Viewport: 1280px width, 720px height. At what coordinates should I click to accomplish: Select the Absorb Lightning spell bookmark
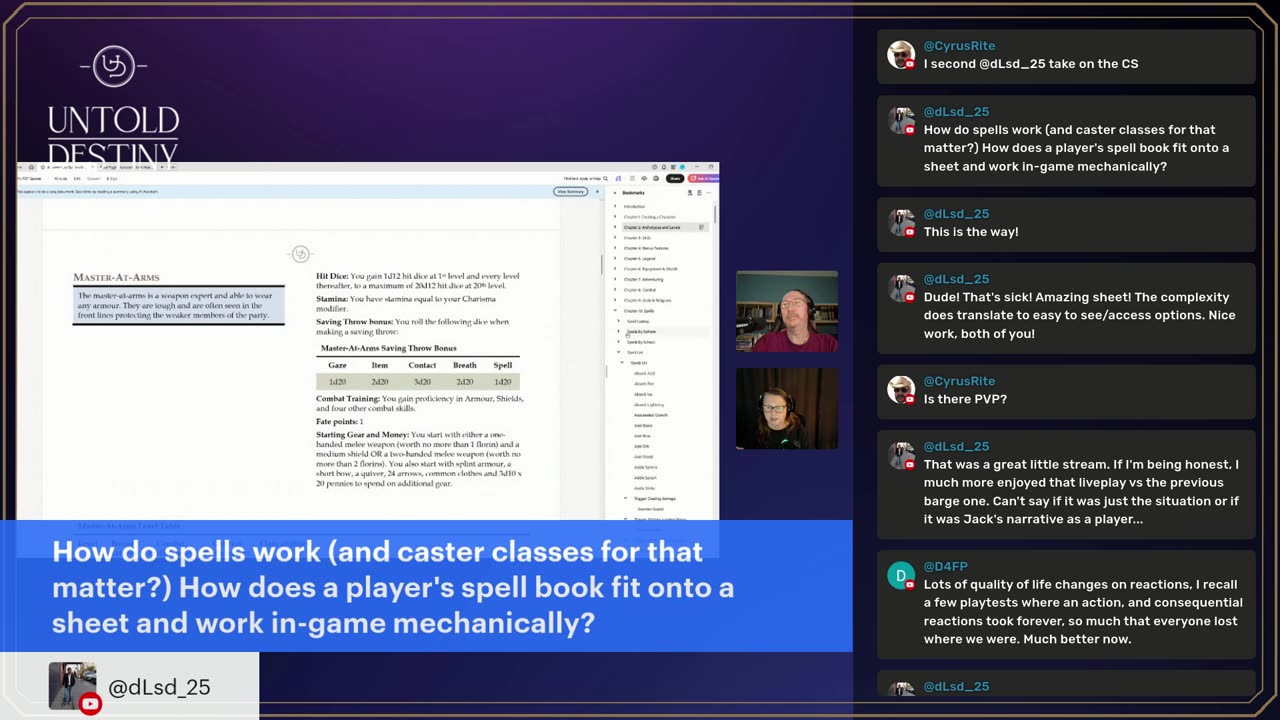coord(649,404)
